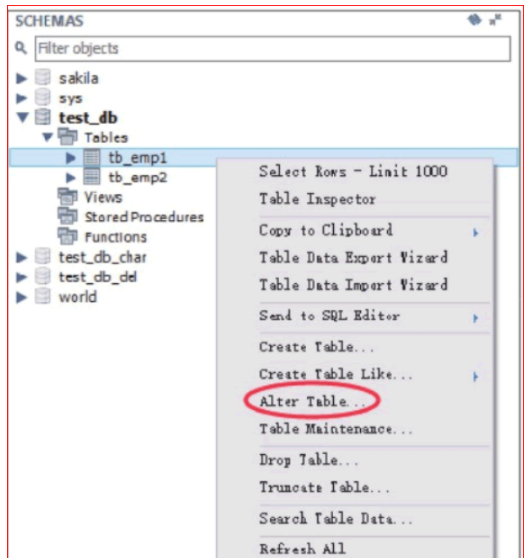Image resolution: width=530 pixels, height=558 pixels.
Task: Select the tb_emp2 table label
Action: pyautogui.click(x=138, y=178)
